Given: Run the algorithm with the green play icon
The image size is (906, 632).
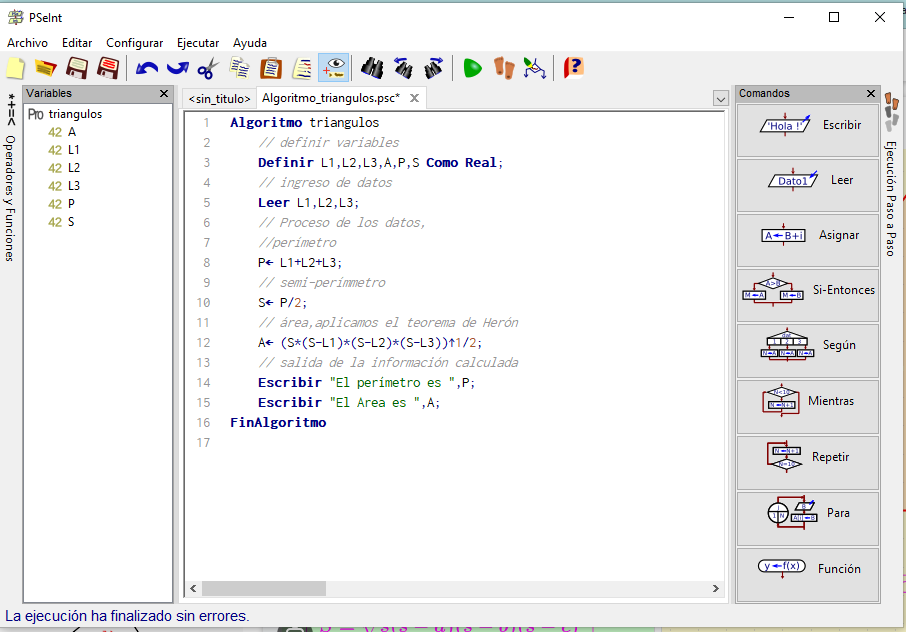Looking at the screenshot, I should pyautogui.click(x=473, y=68).
